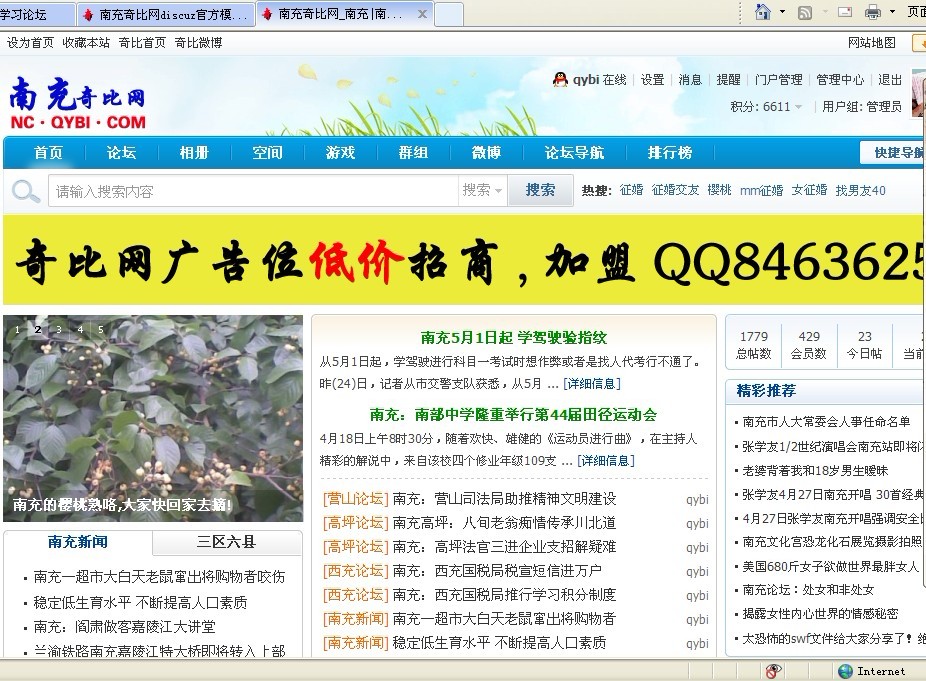Screen dimensions: 926x681
Task: Click 退出 to log out
Action: click(890, 80)
